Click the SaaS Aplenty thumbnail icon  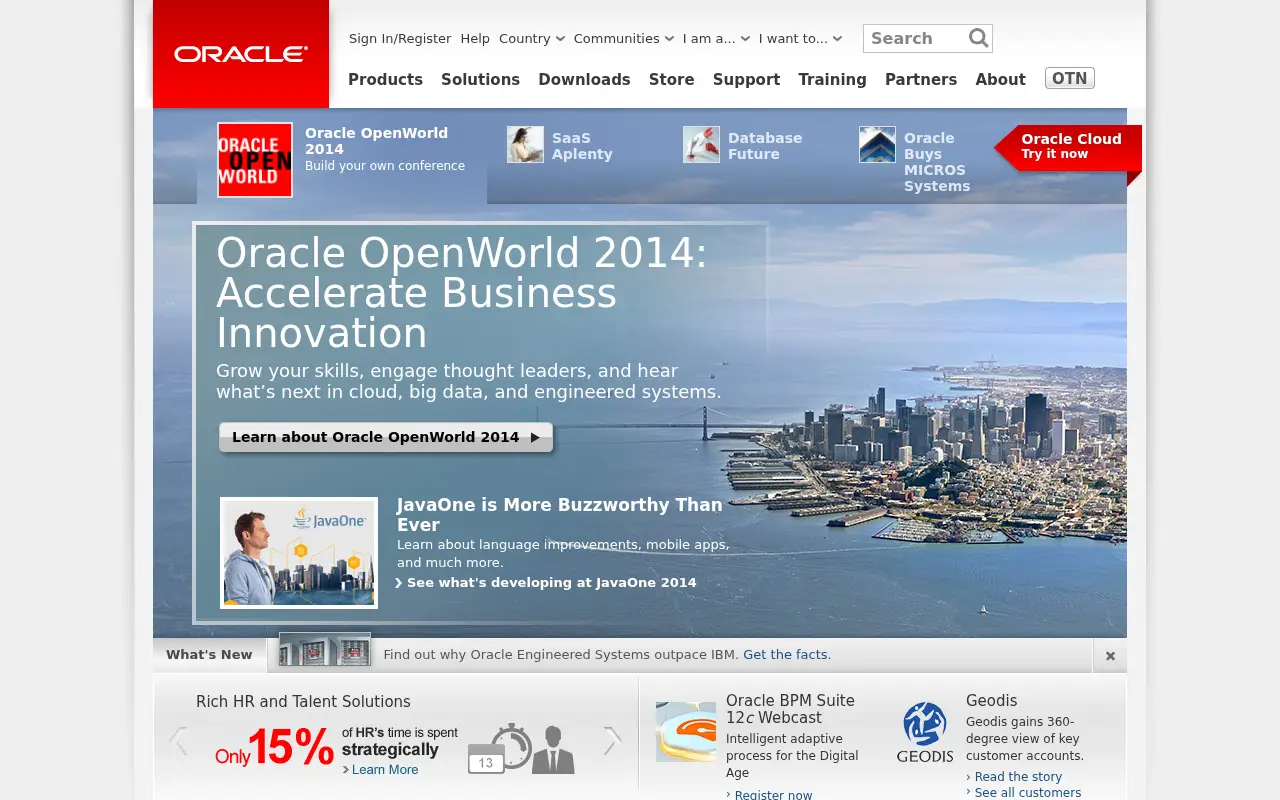(525, 144)
